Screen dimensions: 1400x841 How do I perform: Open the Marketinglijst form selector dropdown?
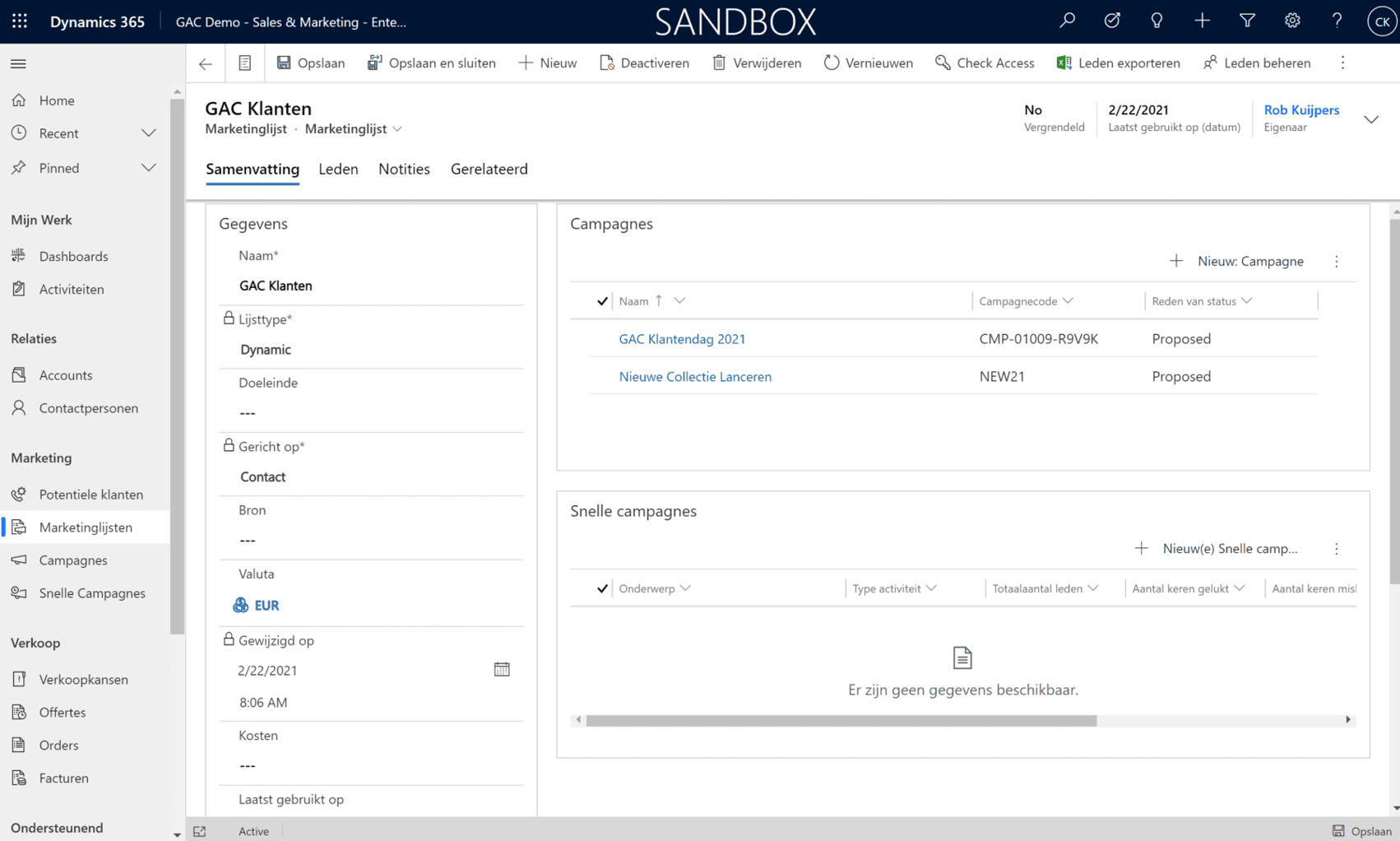[x=398, y=129]
